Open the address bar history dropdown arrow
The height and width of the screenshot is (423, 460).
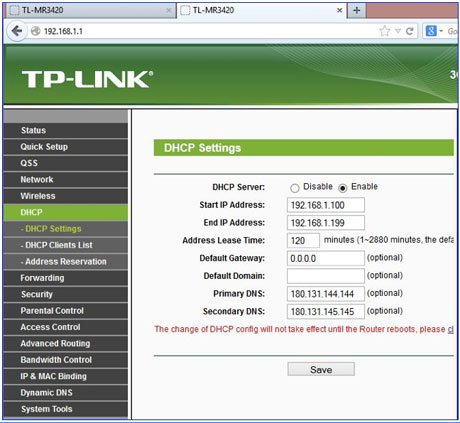[398, 31]
